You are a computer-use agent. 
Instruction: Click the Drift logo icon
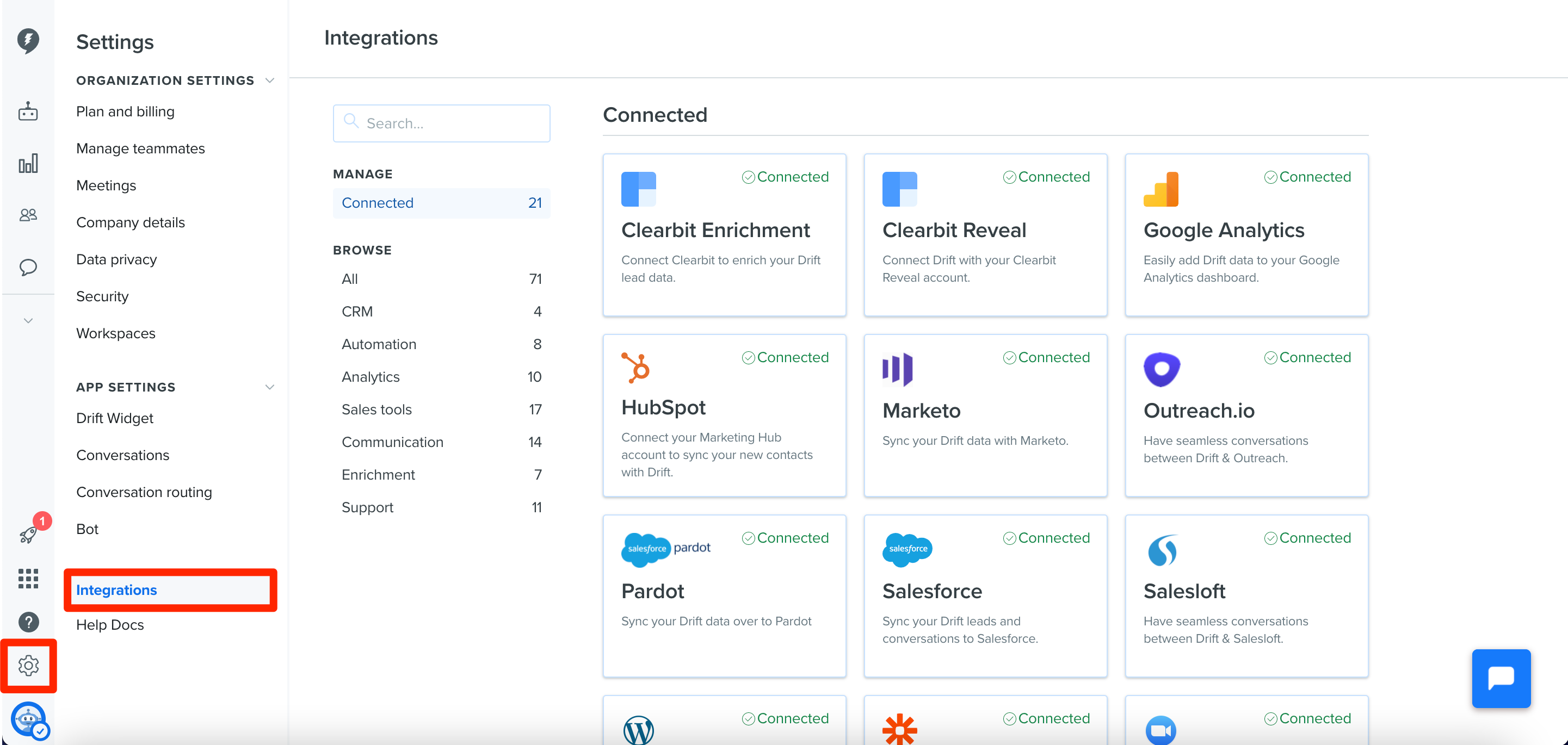(x=28, y=41)
